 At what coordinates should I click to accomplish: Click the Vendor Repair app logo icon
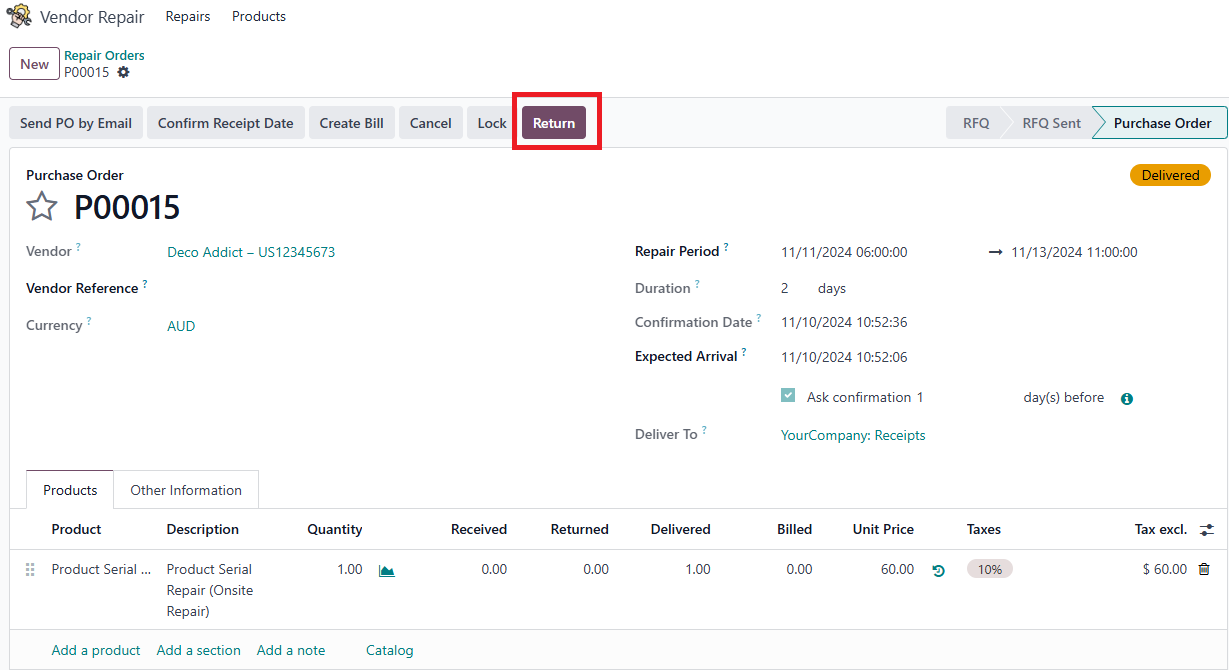click(19, 17)
